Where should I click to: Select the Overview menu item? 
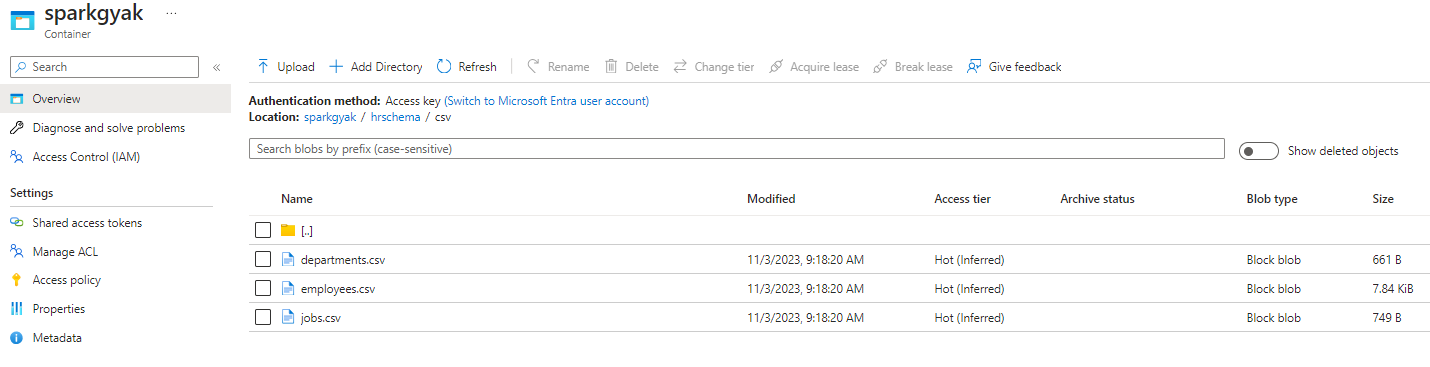click(x=115, y=99)
